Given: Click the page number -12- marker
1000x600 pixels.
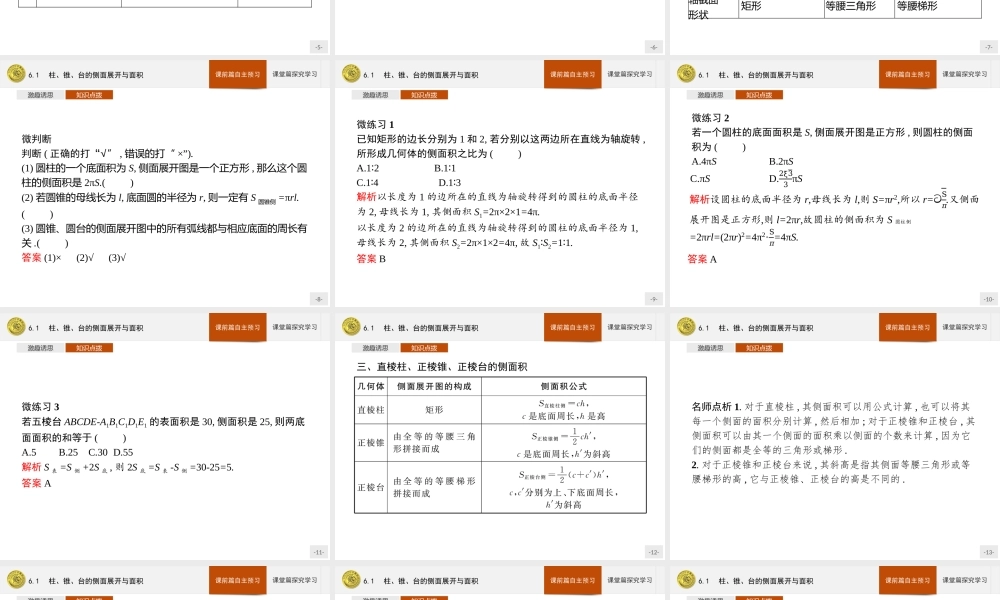Looking at the screenshot, I should tap(655, 549).
